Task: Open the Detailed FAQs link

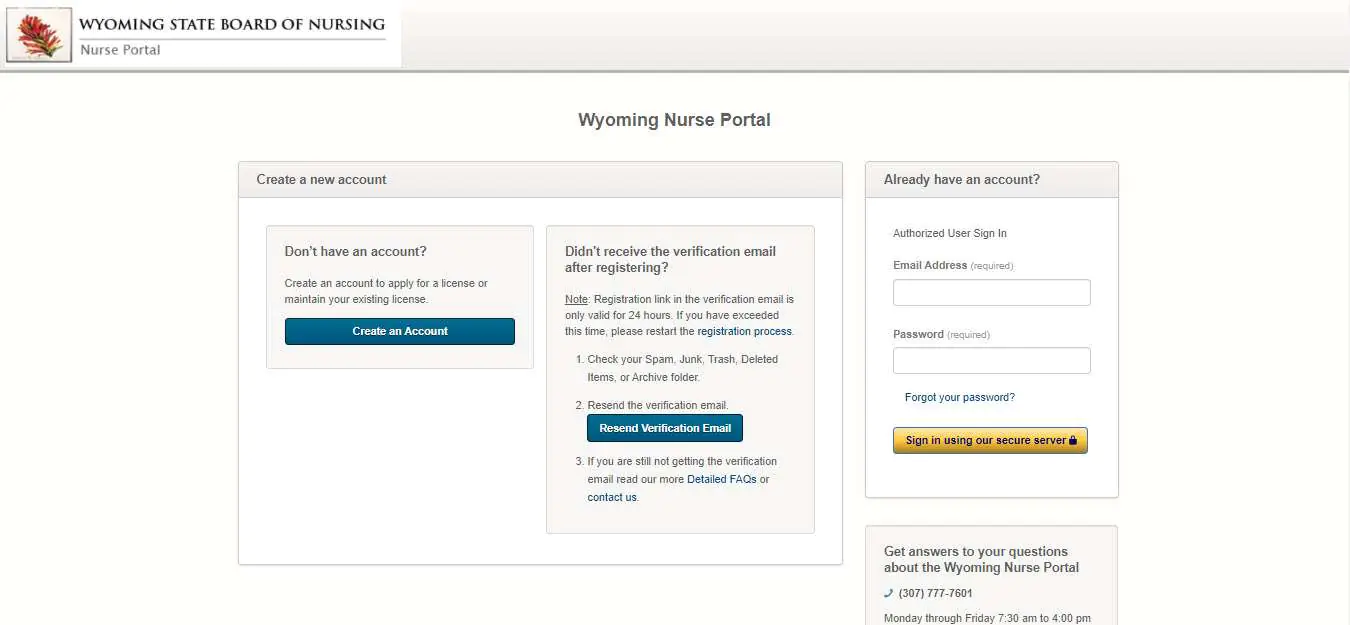Action: 722,479
